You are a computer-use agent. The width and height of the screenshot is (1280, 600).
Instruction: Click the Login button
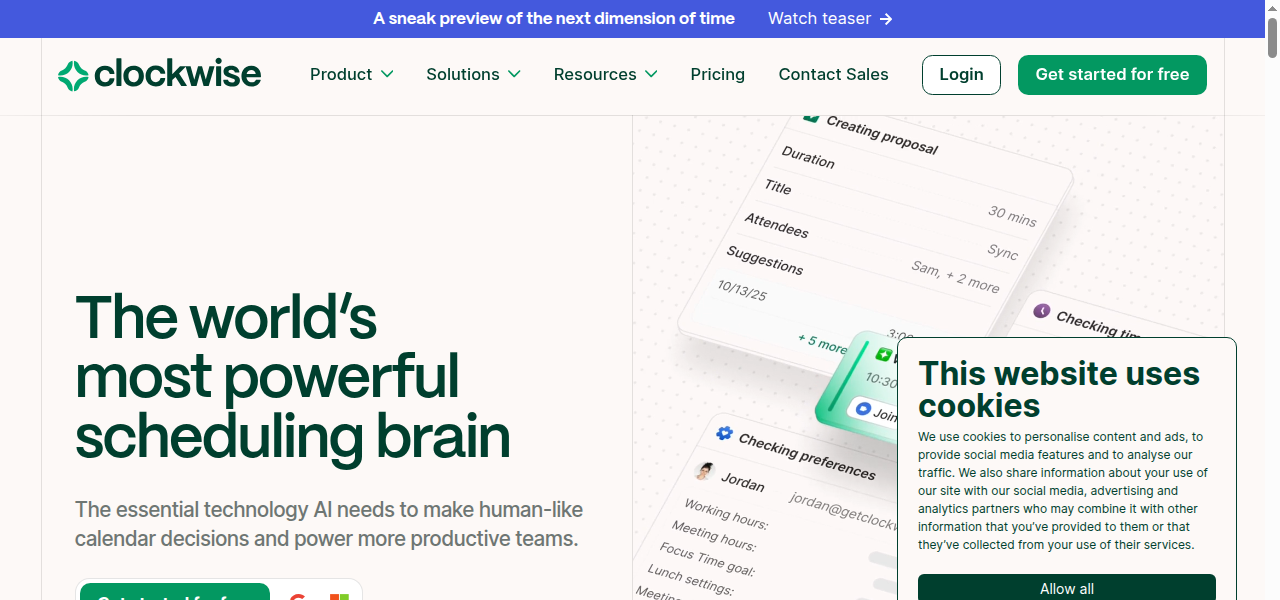tap(961, 75)
